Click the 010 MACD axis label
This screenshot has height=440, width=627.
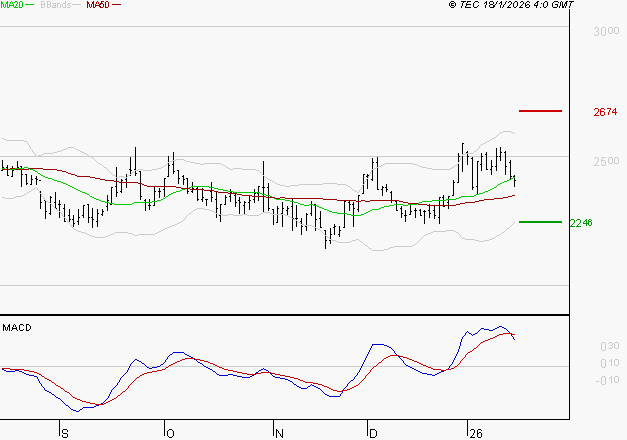coord(610,363)
